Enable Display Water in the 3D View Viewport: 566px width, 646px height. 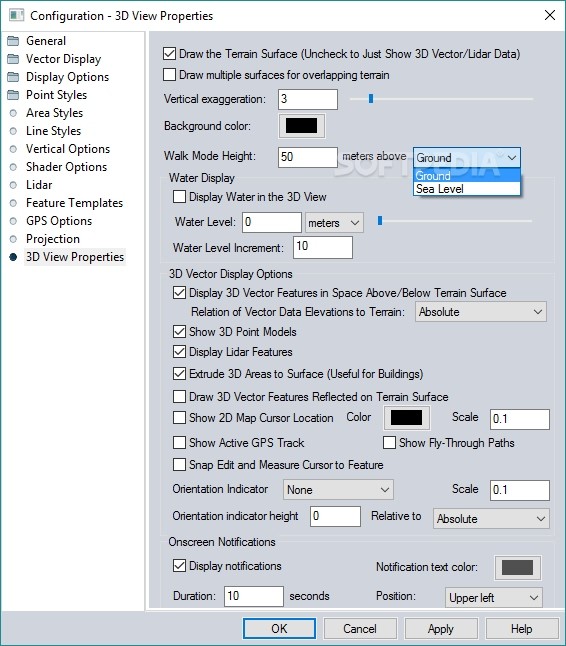click(179, 197)
